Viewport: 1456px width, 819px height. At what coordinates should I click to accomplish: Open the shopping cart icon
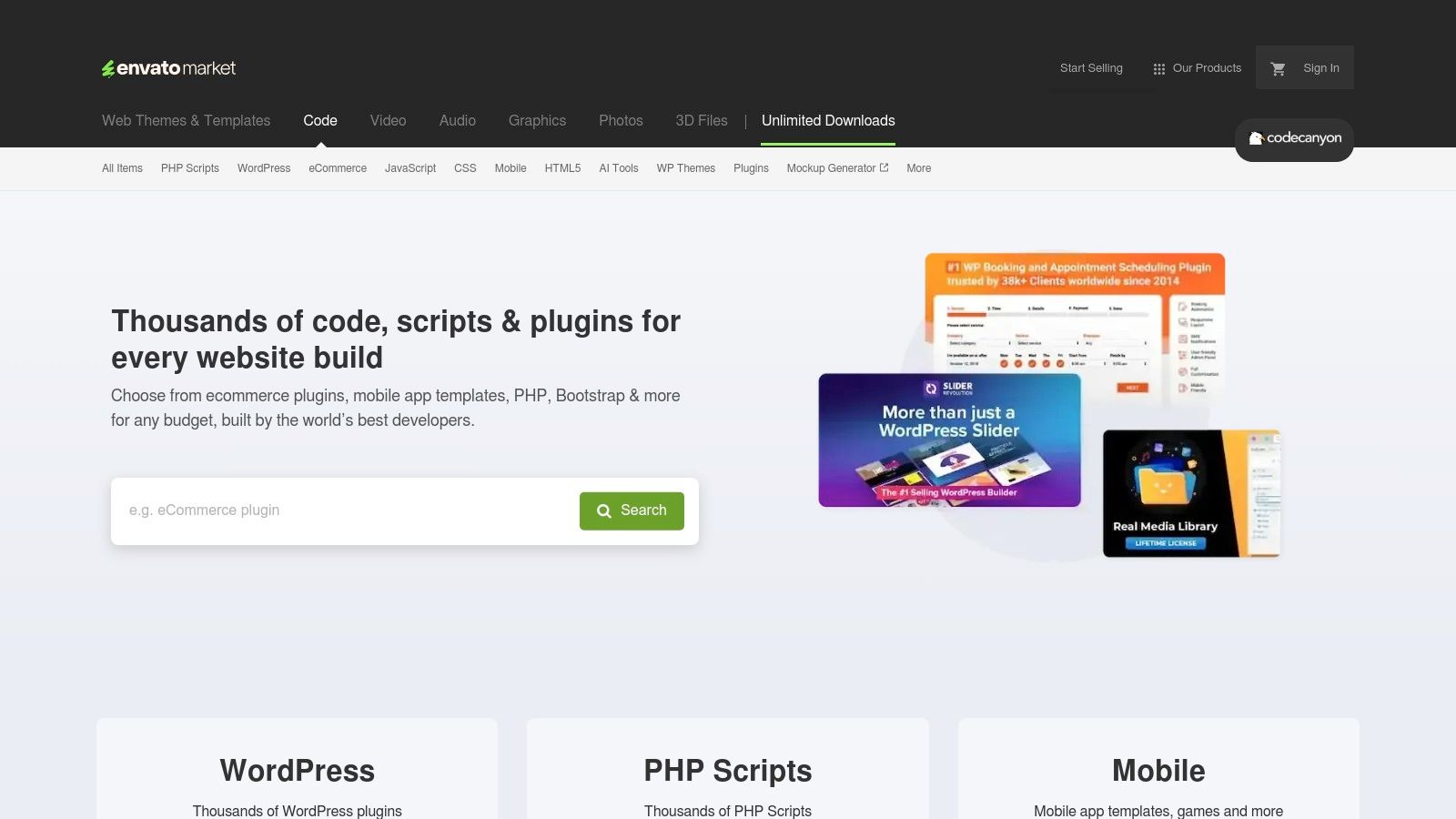coord(1278,67)
